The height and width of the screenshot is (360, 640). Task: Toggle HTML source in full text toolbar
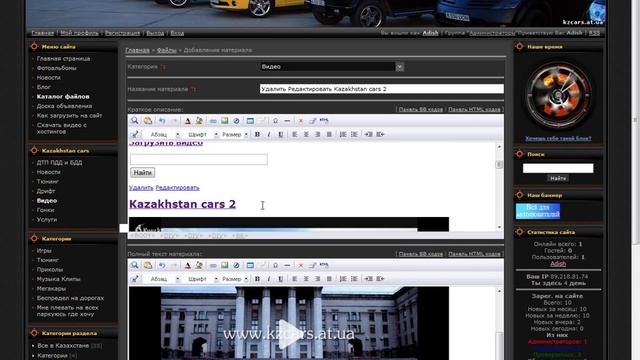pyautogui.click(x=324, y=265)
